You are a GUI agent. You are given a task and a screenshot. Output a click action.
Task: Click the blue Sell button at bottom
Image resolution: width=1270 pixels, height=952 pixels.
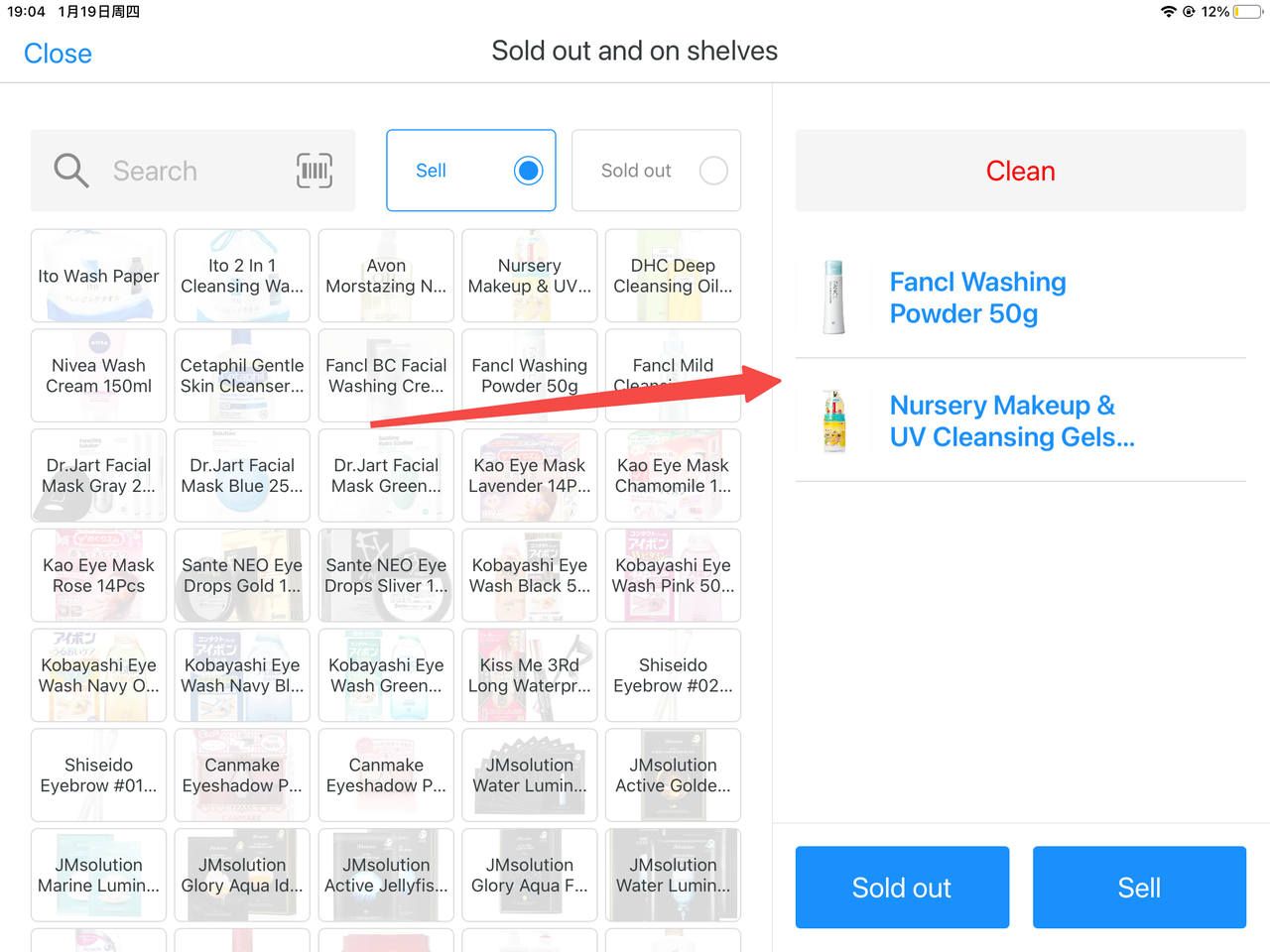click(x=1139, y=888)
